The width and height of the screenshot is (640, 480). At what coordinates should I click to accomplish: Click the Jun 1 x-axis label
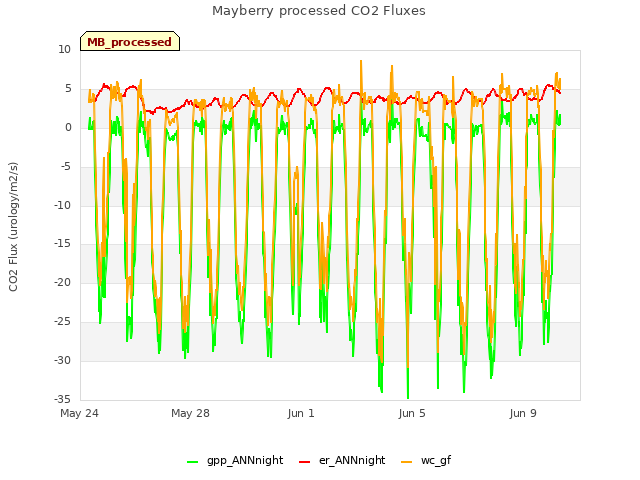(301, 413)
